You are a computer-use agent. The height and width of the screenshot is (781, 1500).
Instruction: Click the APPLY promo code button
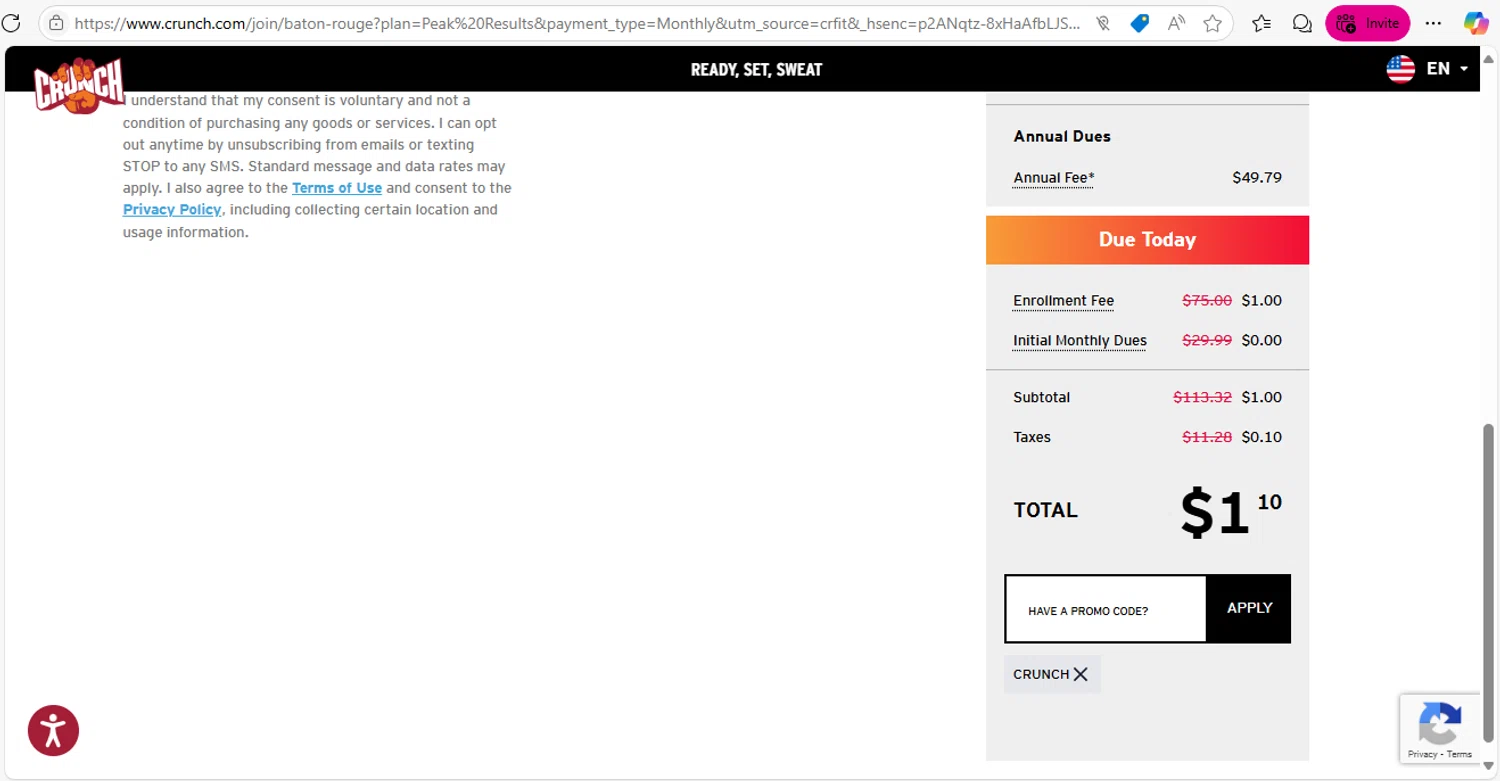tap(1249, 608)
